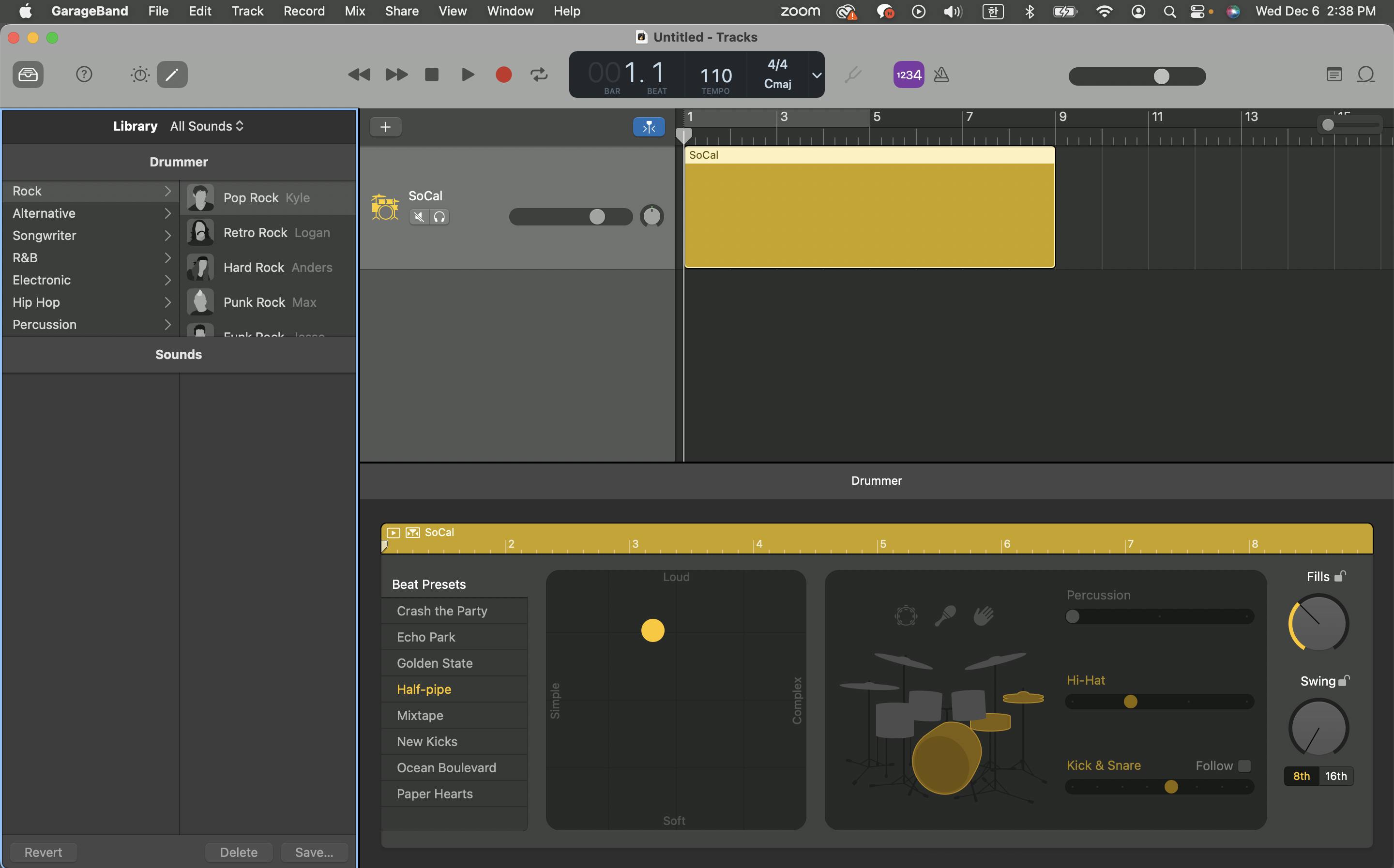Image resolution: width=1394 pixels, height=868 pixels.
Task: Click the Fast Forward button
Action: coord(396,75)
